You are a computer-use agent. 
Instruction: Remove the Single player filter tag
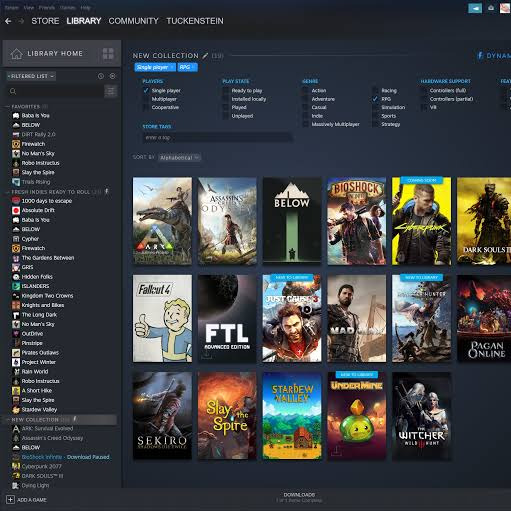172,67
